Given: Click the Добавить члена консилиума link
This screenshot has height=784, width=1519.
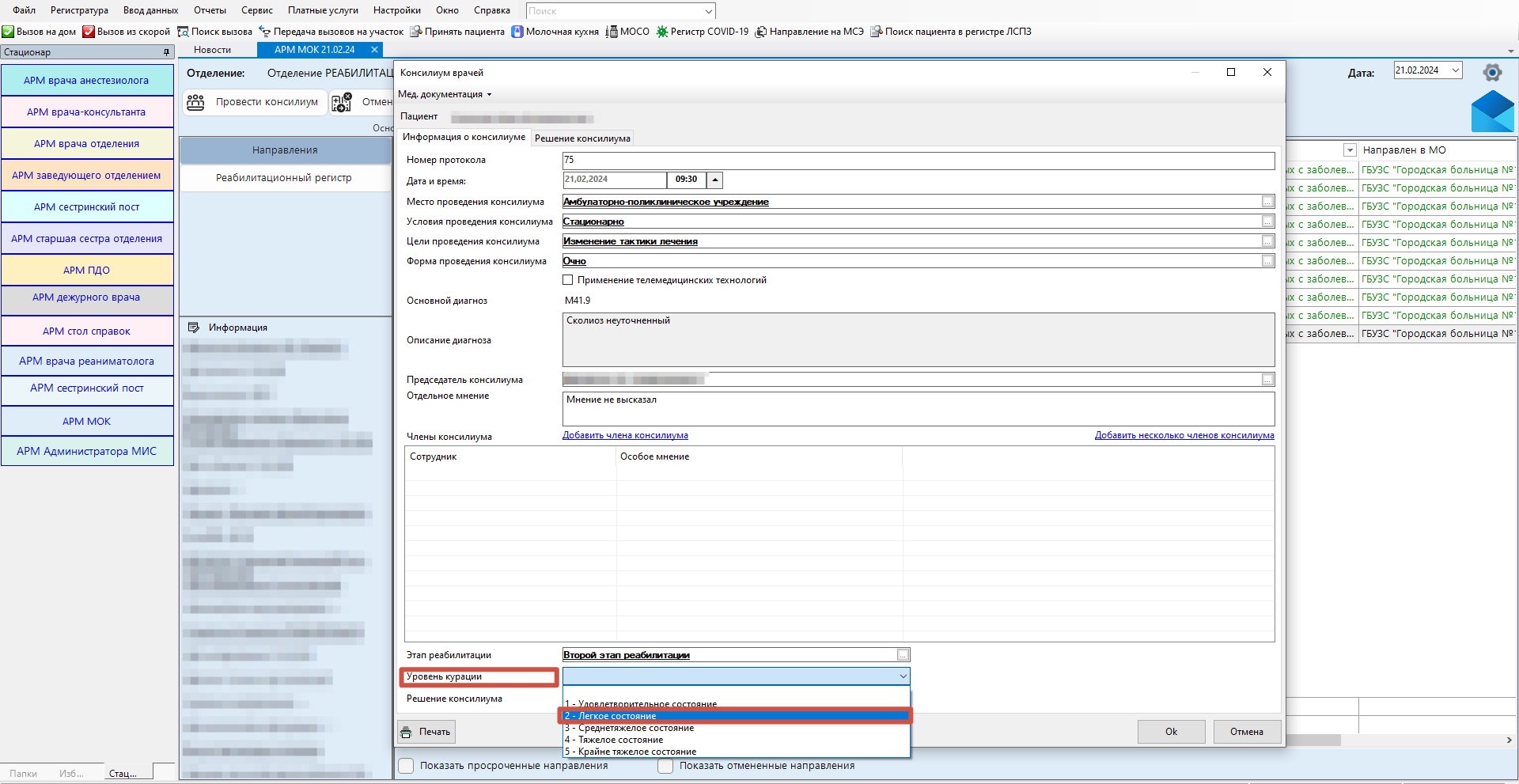Looking at the screenshot, I should 625,435.
